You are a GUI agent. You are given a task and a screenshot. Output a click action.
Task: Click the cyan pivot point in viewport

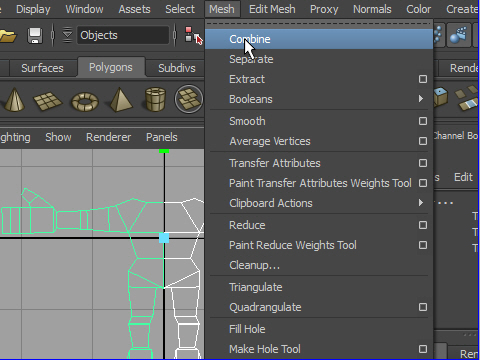[164, 238]
